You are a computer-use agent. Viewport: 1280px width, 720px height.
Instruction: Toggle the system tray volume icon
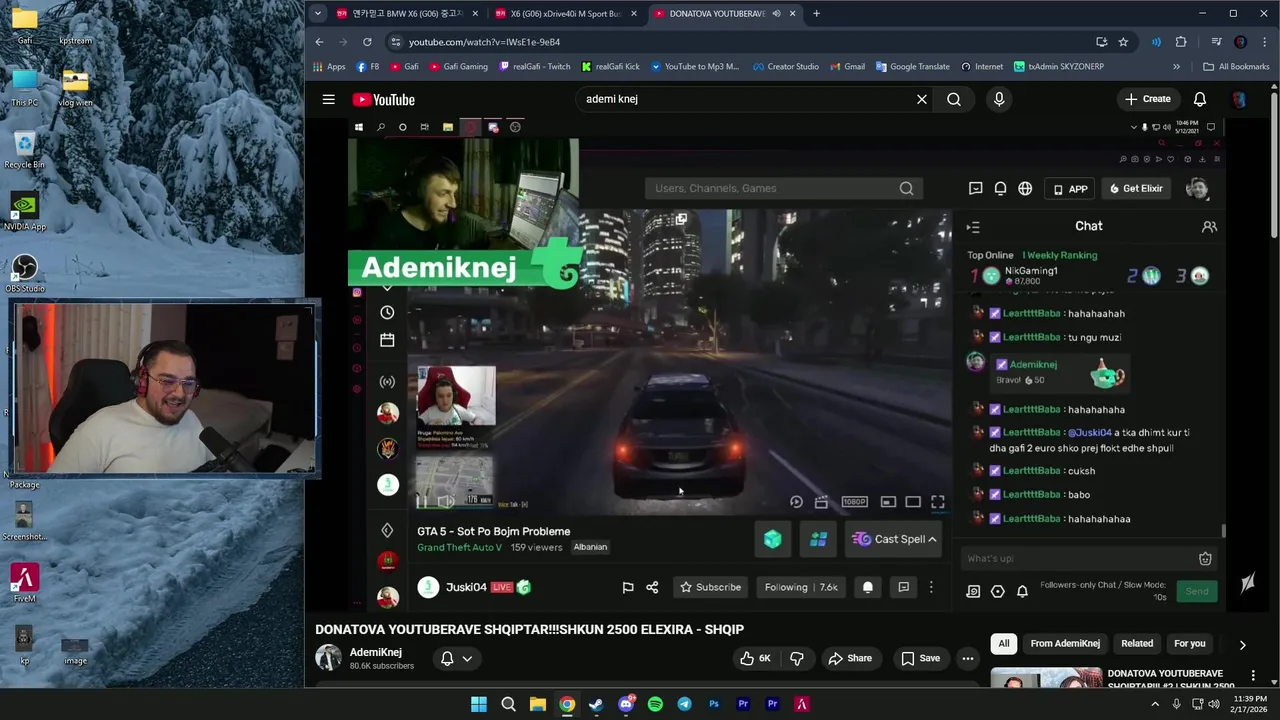pos(1215,704)
